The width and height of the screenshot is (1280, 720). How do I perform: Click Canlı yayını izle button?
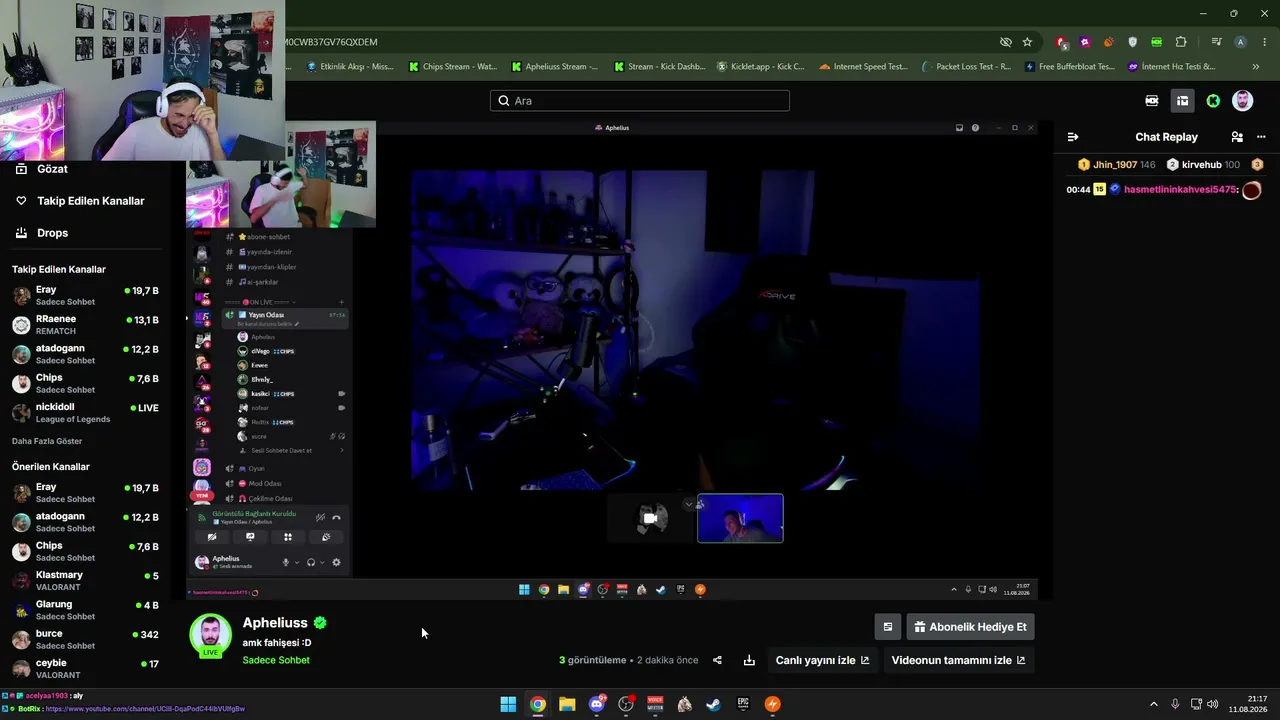point(822,660)
